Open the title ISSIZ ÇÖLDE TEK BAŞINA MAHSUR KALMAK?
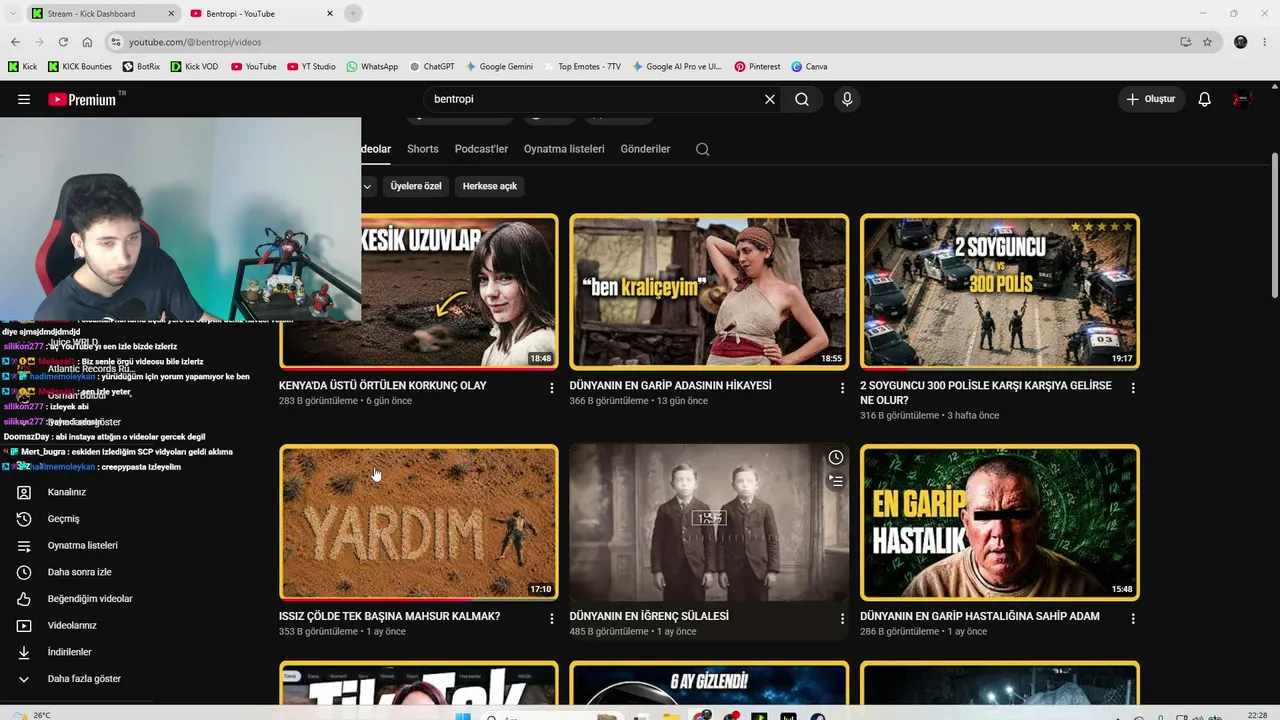1280x720 pixels. (389, 617)
